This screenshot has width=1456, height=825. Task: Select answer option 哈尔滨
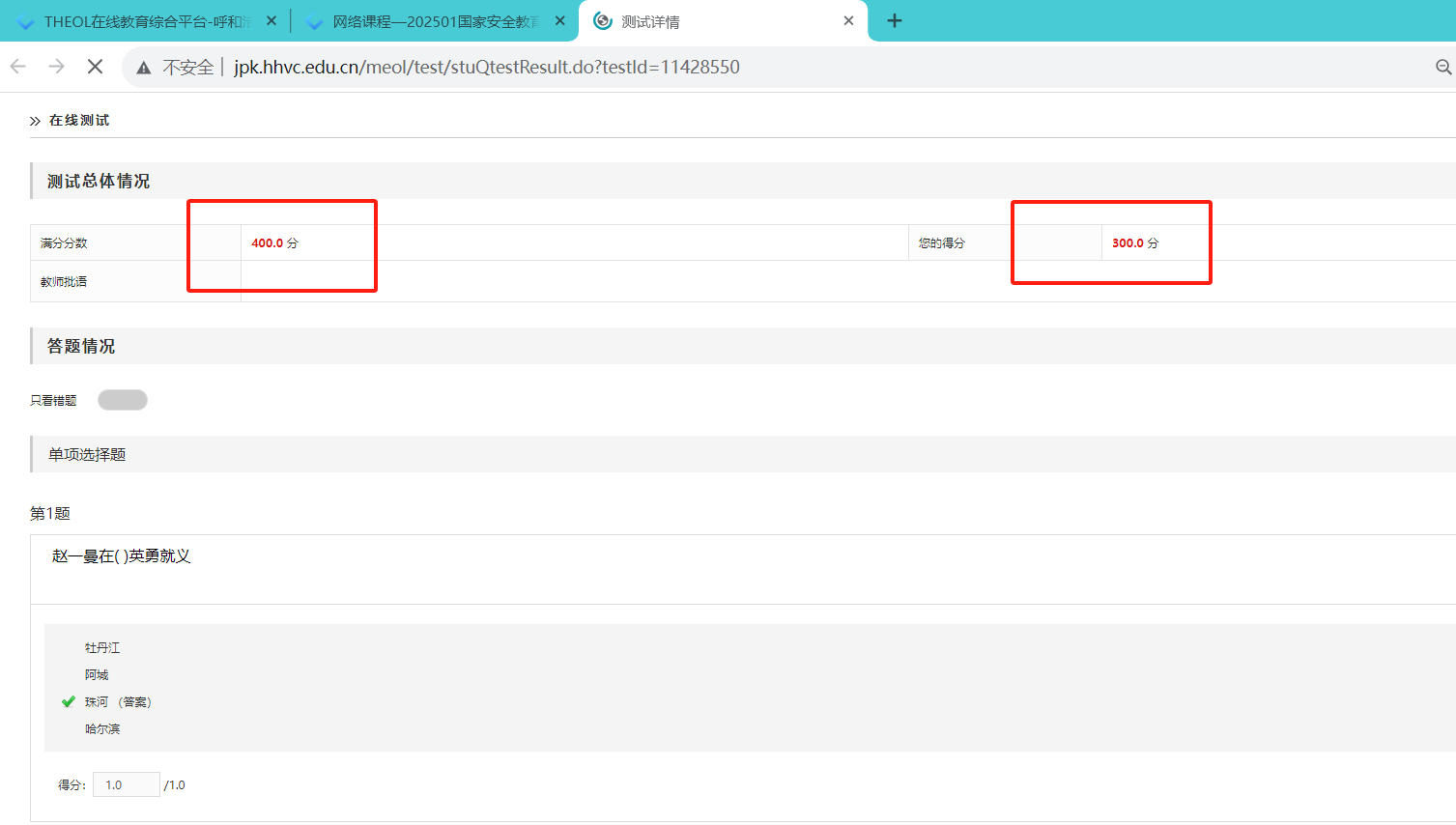[102, 729]
